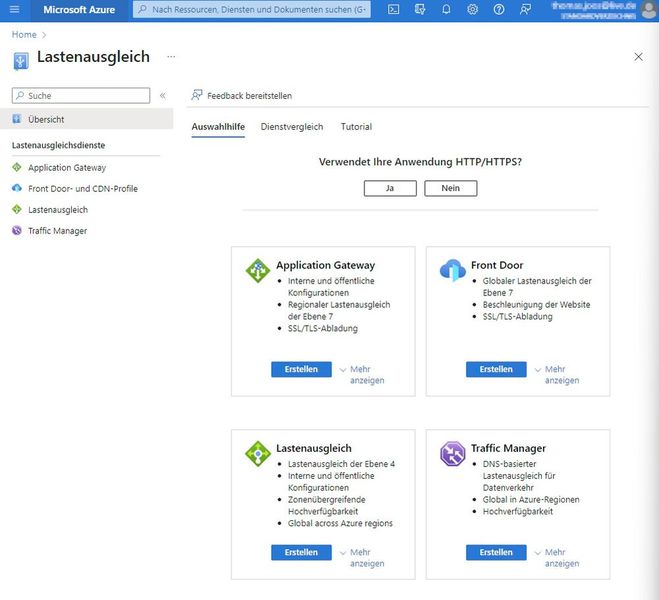
Task: Click the Front Door card title
Action: 497,265
